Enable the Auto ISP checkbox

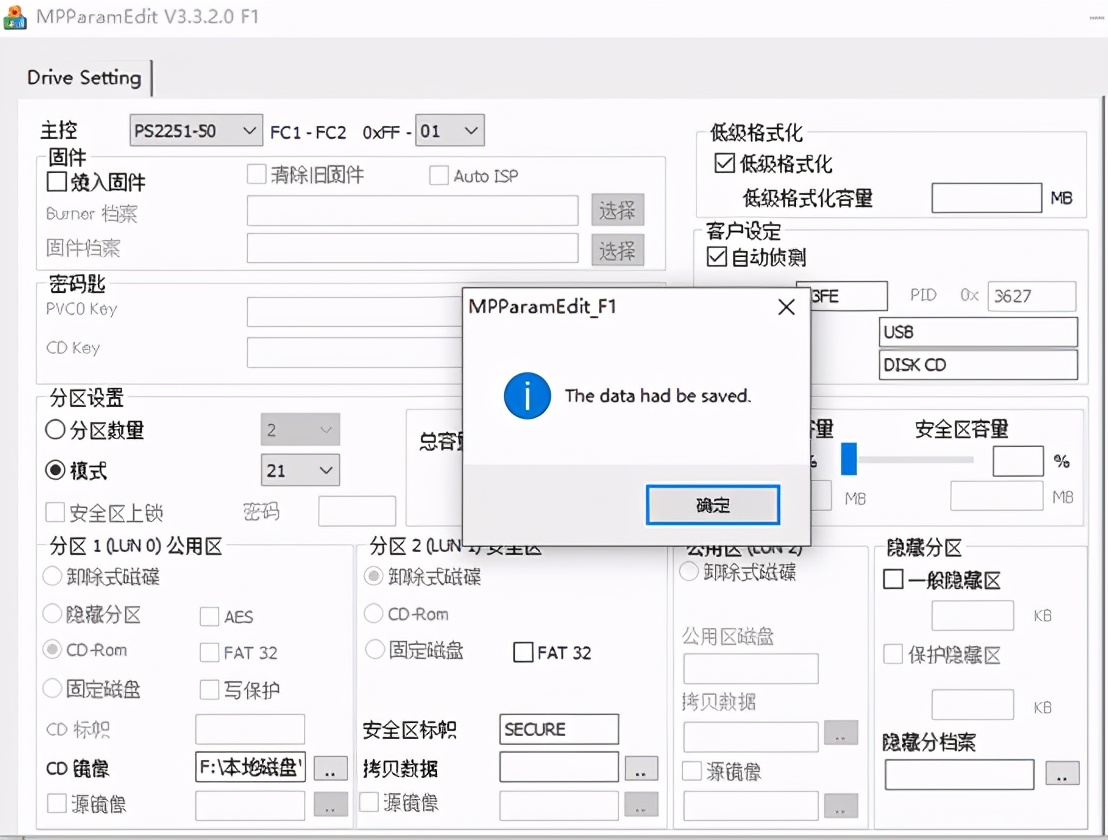tap(438, 174)
